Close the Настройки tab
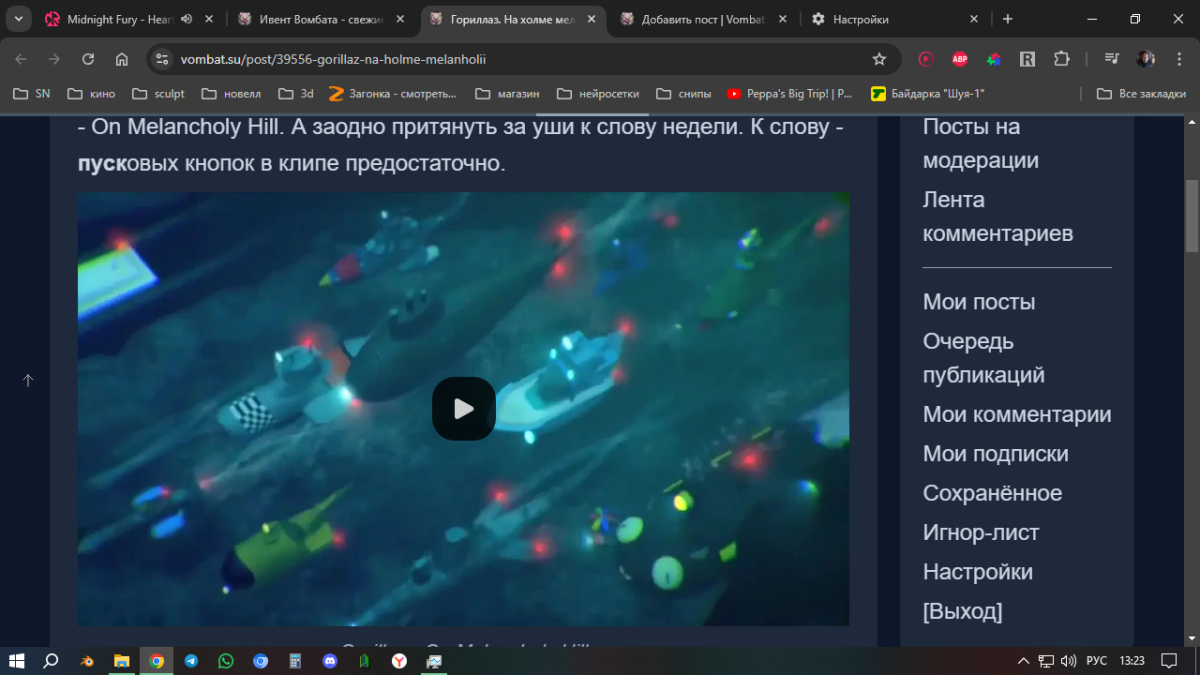1200x675 pixels. point(974,19)
